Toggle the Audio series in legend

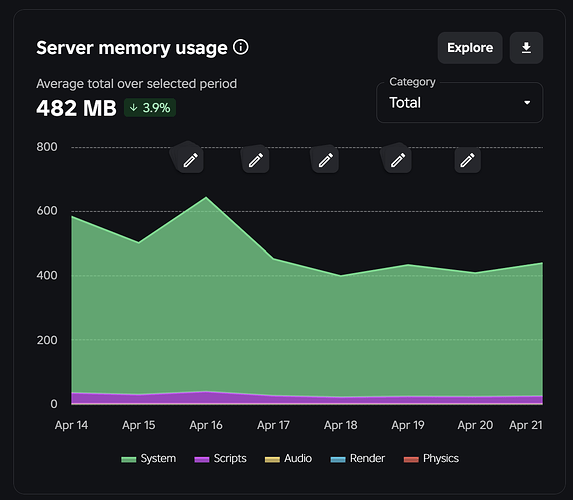point(288,458)
